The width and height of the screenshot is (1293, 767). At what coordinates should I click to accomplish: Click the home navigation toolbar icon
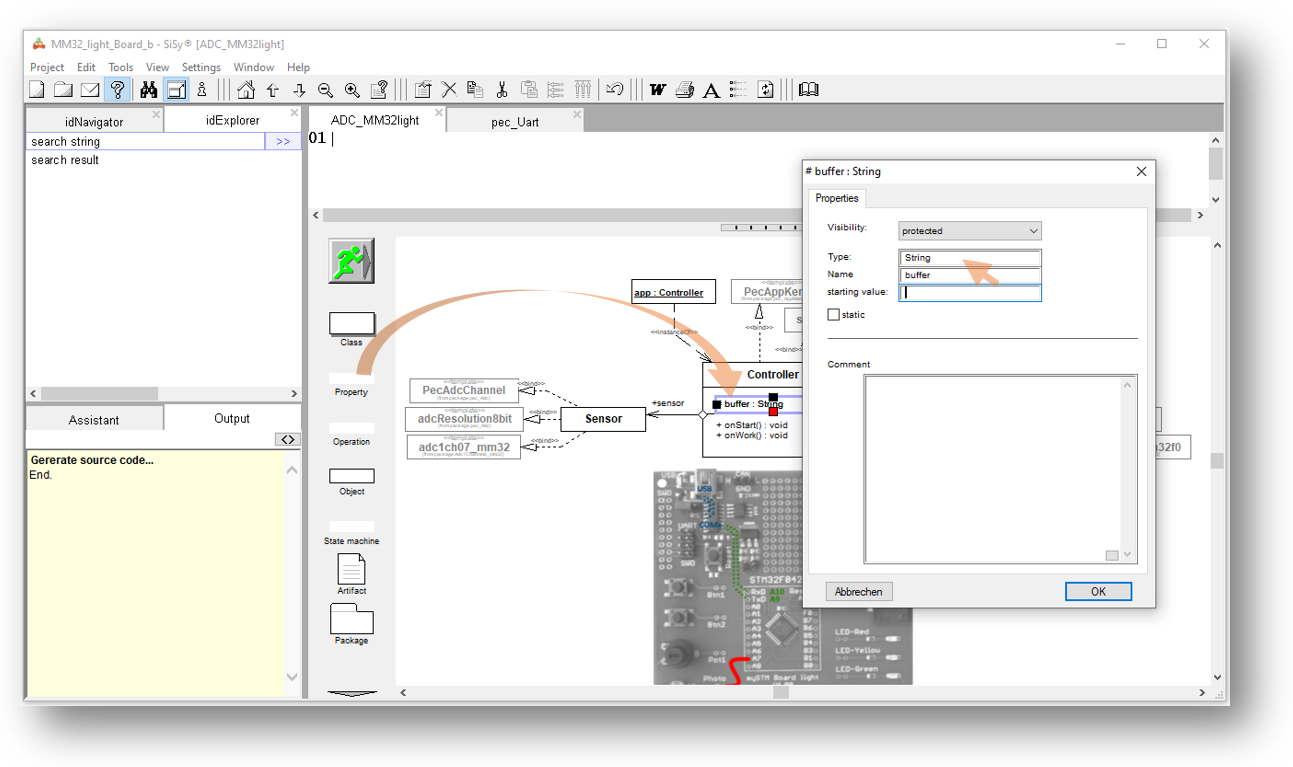point(246,90)
